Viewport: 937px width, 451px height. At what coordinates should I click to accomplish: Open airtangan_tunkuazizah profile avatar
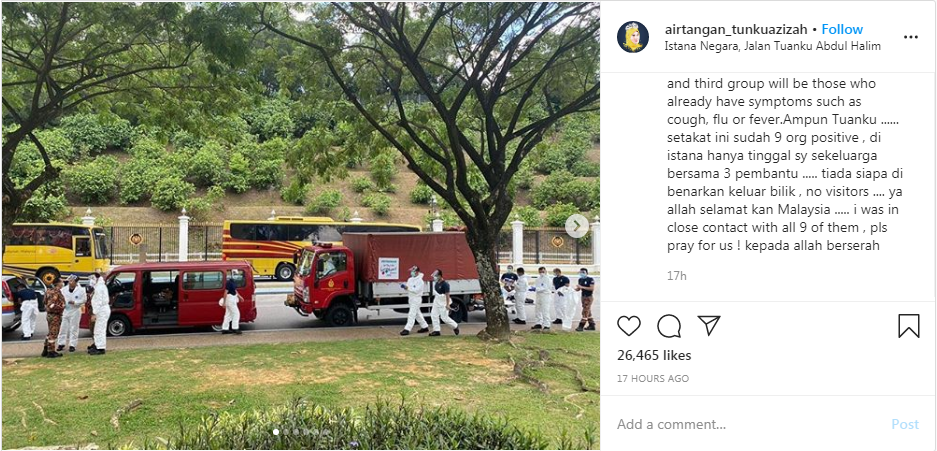pos(633,37)
